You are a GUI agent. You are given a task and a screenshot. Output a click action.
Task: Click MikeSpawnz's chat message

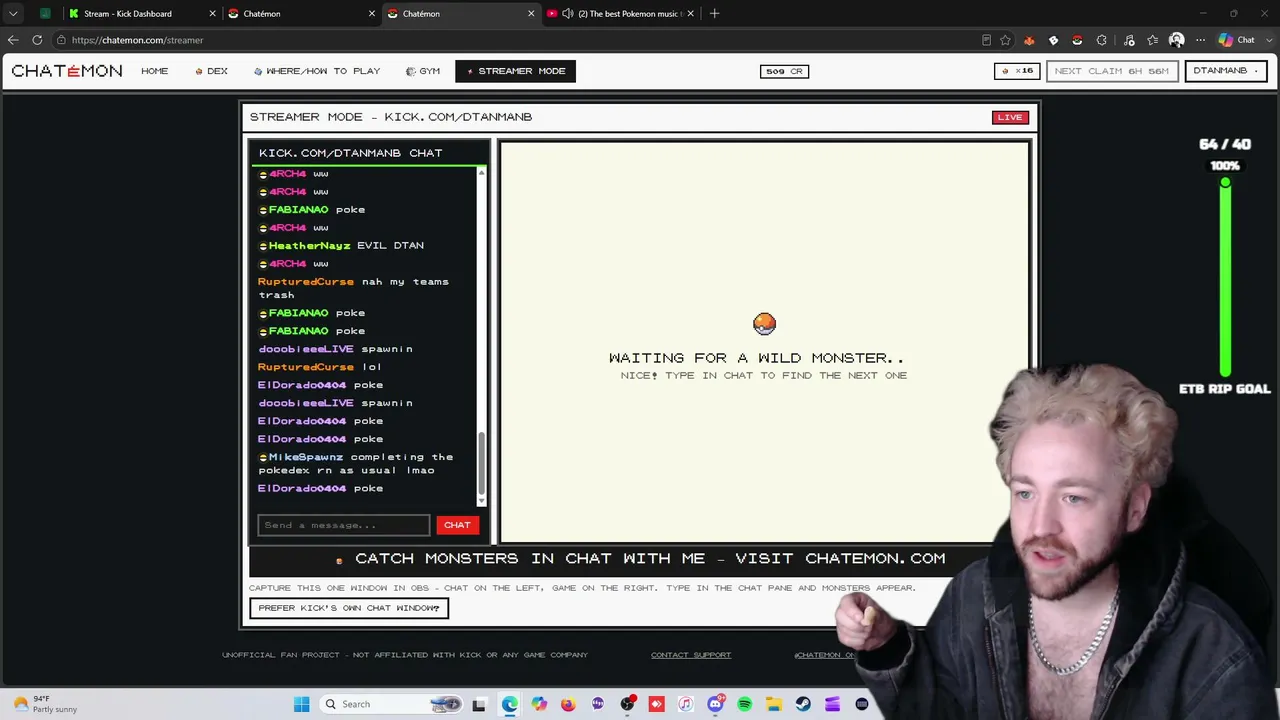[356, 463]
